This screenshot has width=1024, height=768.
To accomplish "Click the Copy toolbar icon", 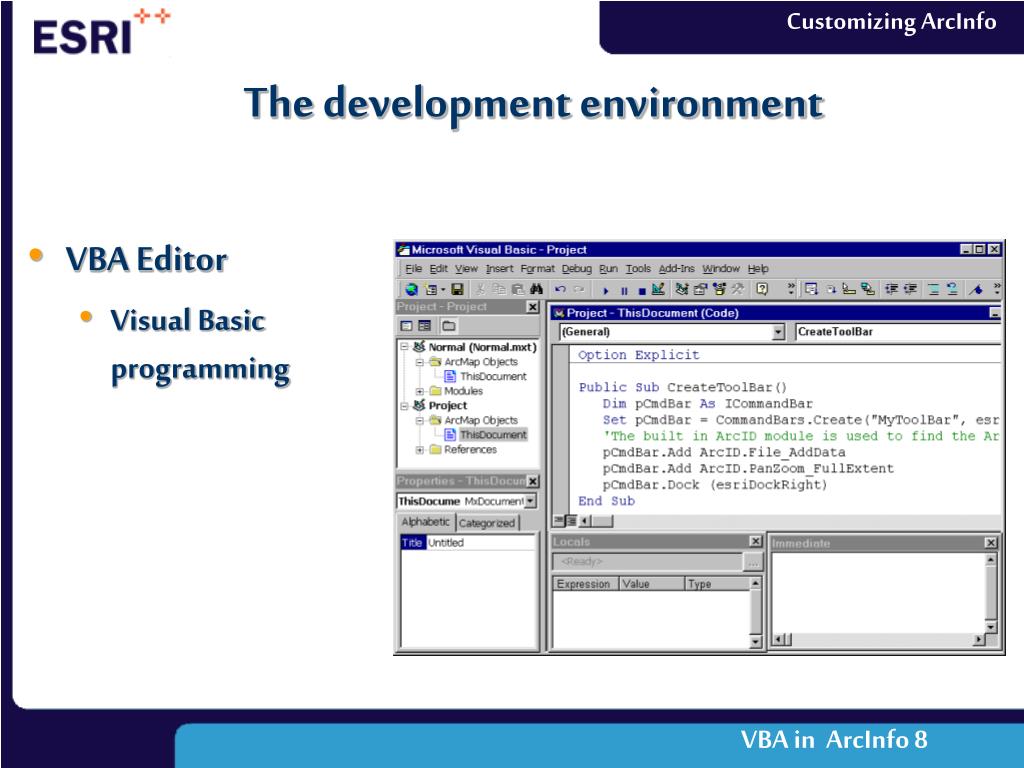I will pos(499,289).
